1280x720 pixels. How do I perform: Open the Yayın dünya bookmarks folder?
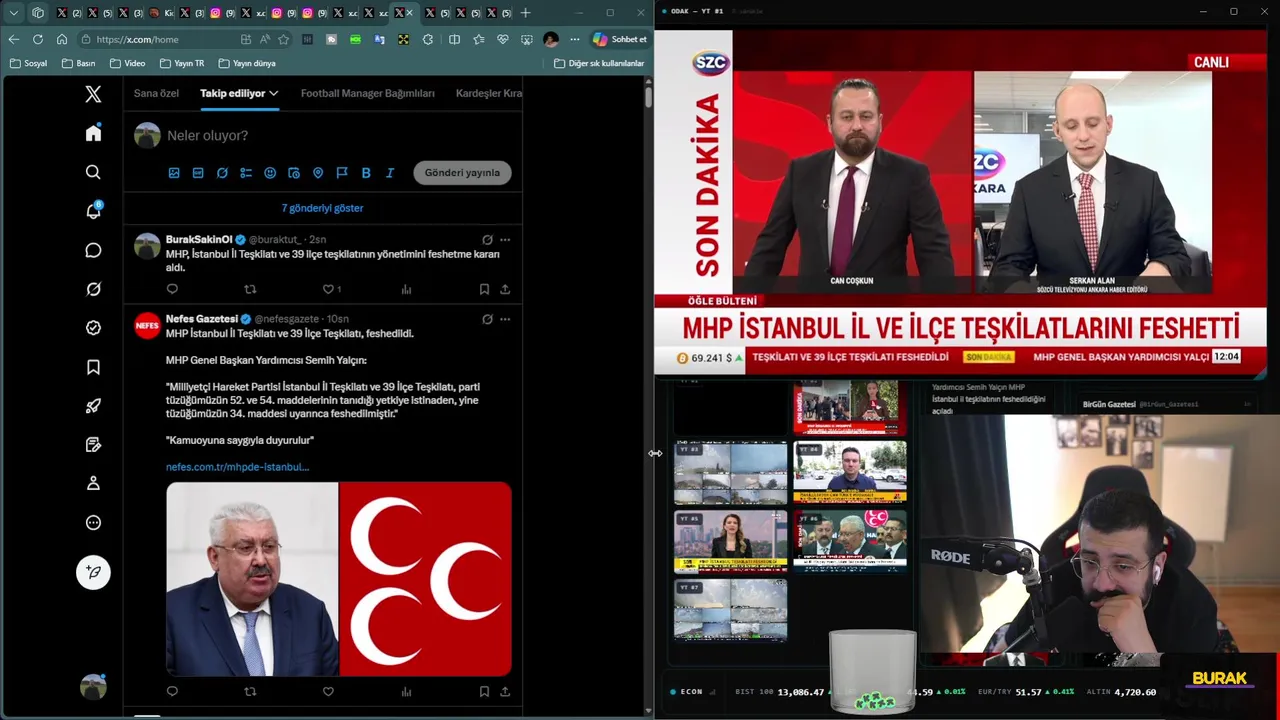click(246, 63)
